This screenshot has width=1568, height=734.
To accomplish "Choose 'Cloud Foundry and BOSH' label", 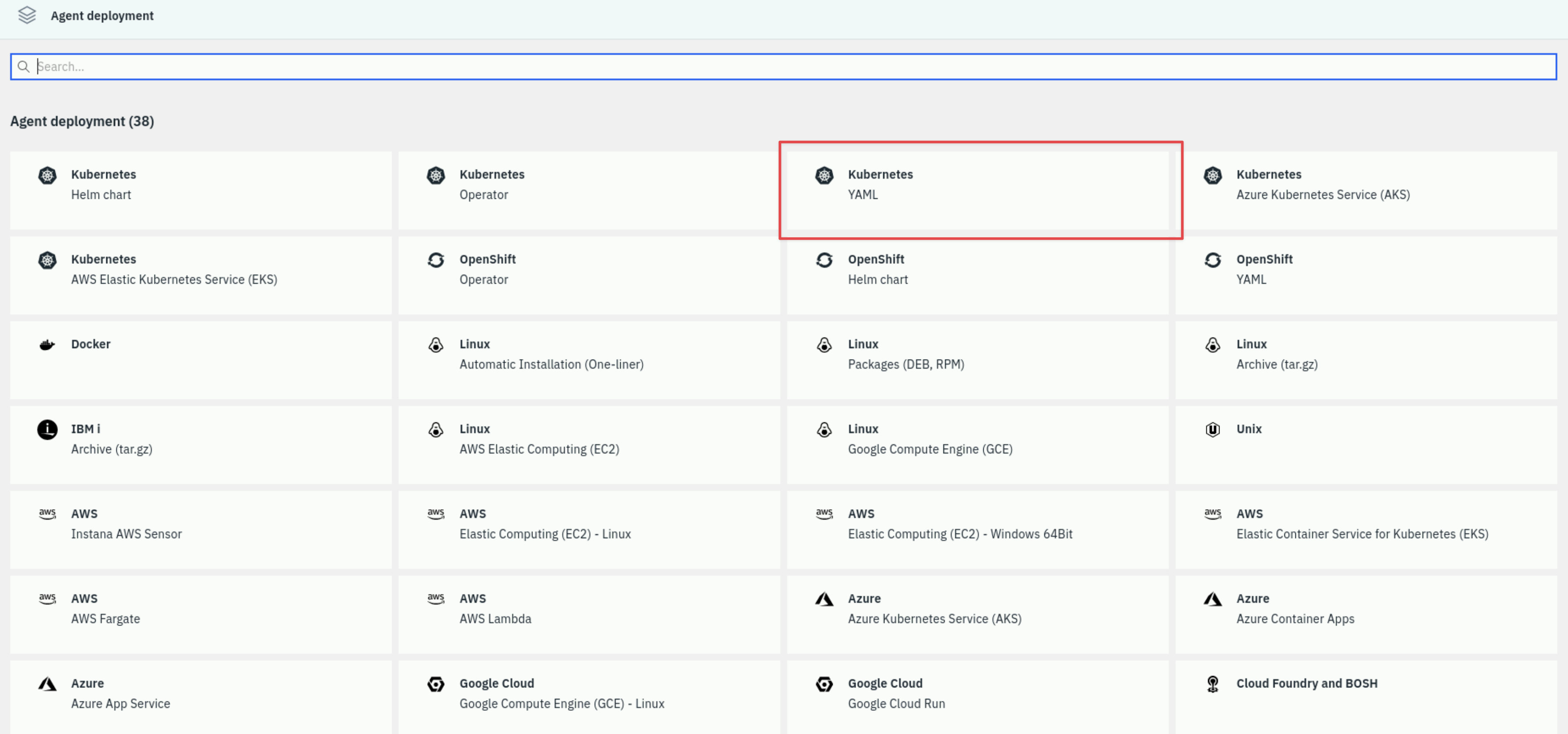I will (1307, 684).
